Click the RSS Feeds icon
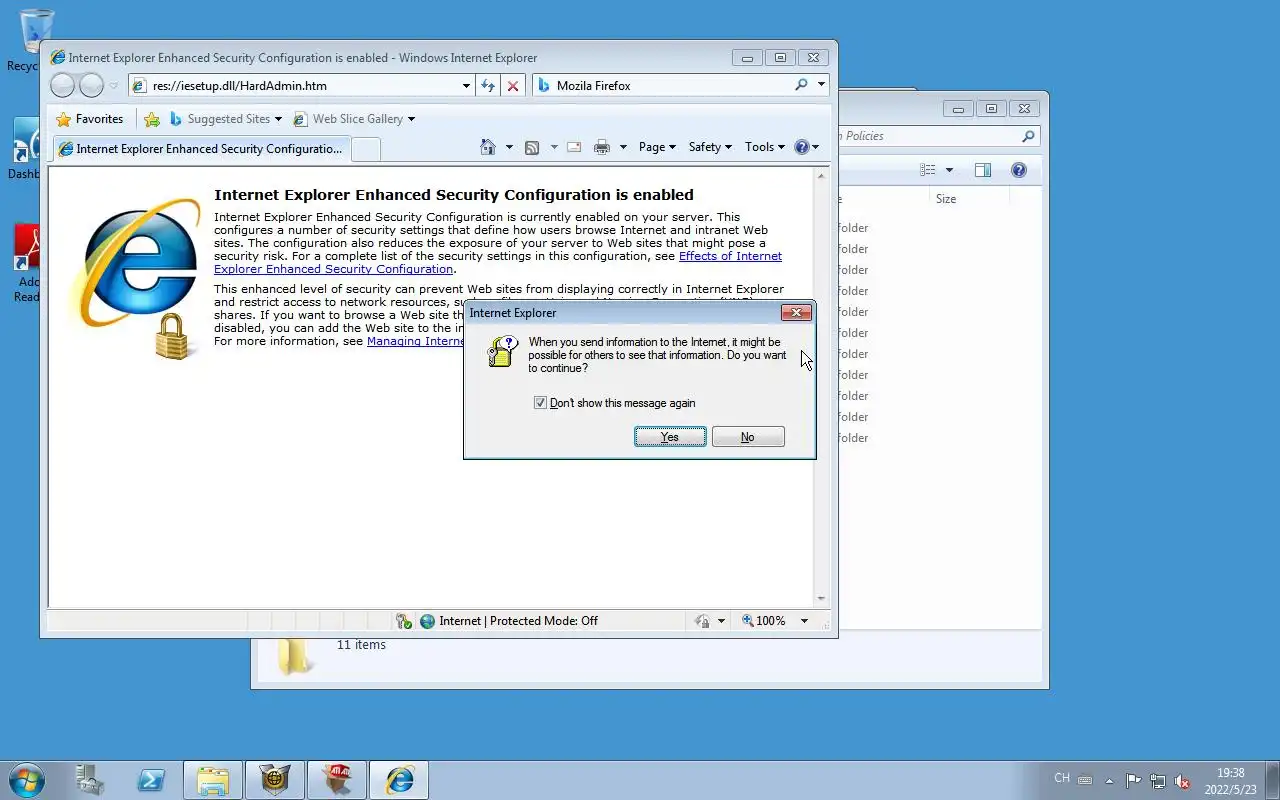Viewport: 1280px width, 800px height. click(x=532, y=147)
